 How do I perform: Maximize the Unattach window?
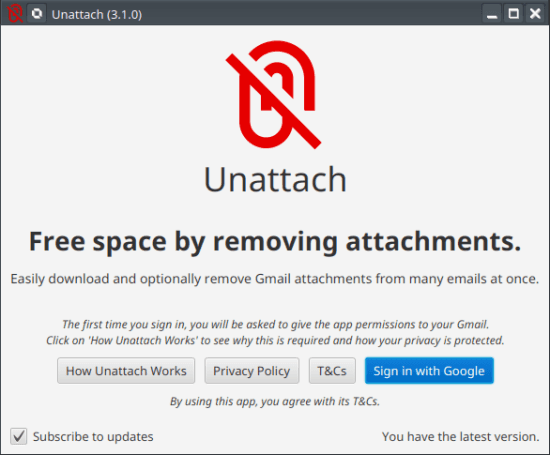pos(514,14)
